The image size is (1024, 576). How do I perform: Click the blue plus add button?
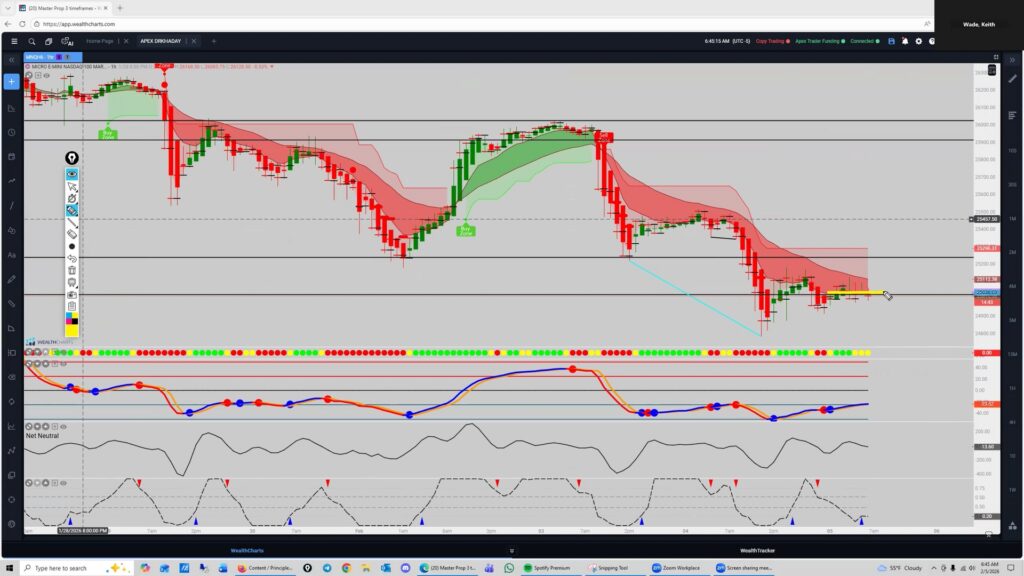tap(11, 82)
